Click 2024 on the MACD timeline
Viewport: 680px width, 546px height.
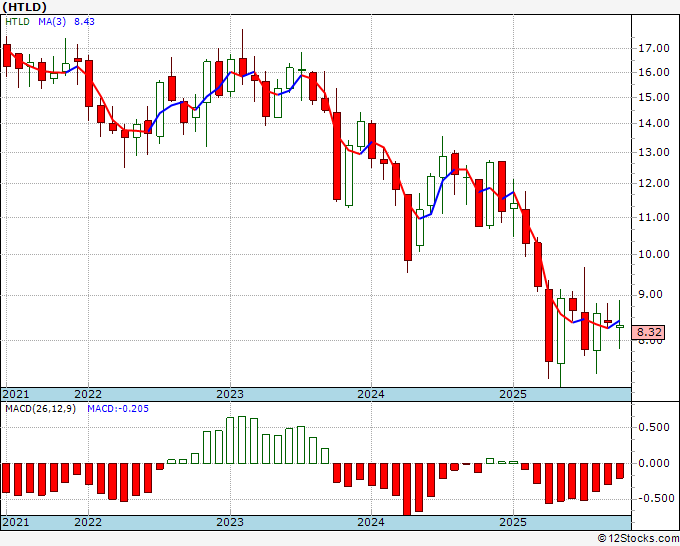[371, 522]
